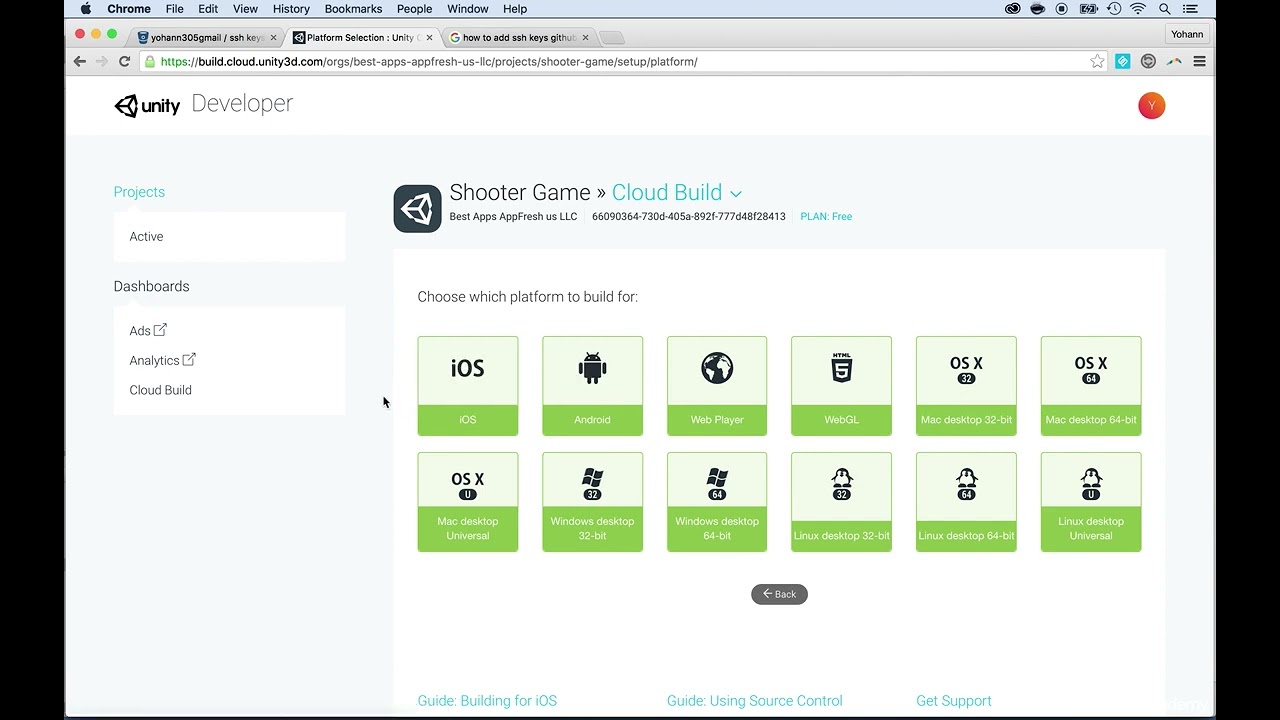This screenshot has height=720, width=1280.
Task: Choose Windows desktop 32-bit platform
Action: [592, 502]
